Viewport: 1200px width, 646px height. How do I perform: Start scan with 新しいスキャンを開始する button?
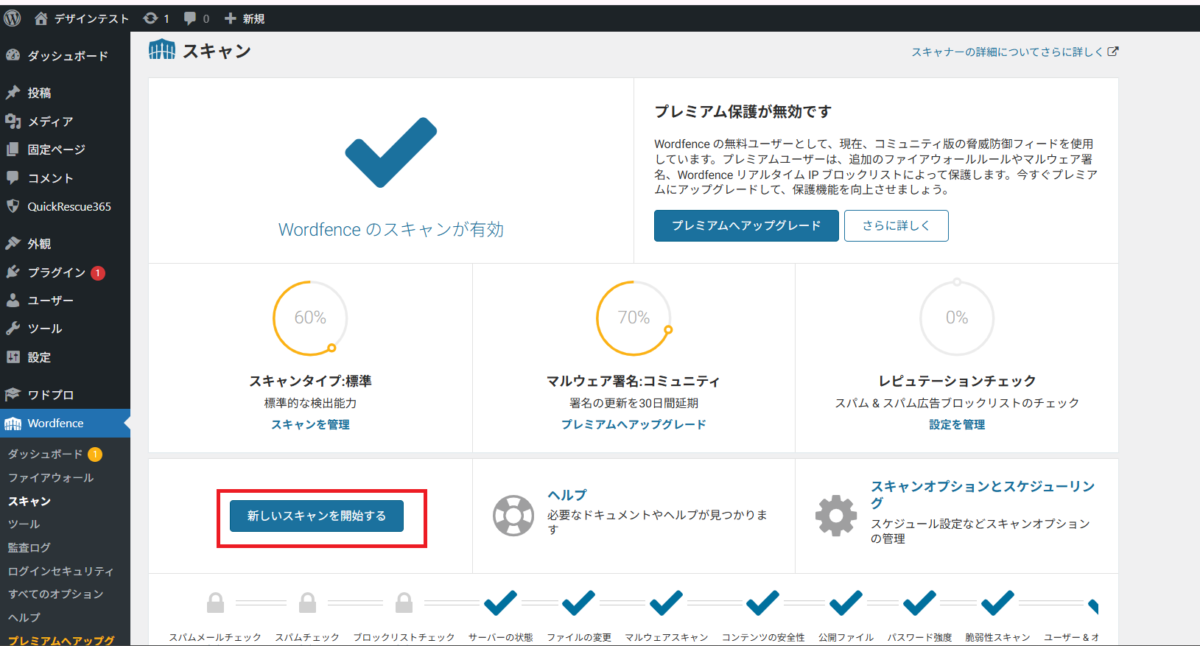[316, 516]
